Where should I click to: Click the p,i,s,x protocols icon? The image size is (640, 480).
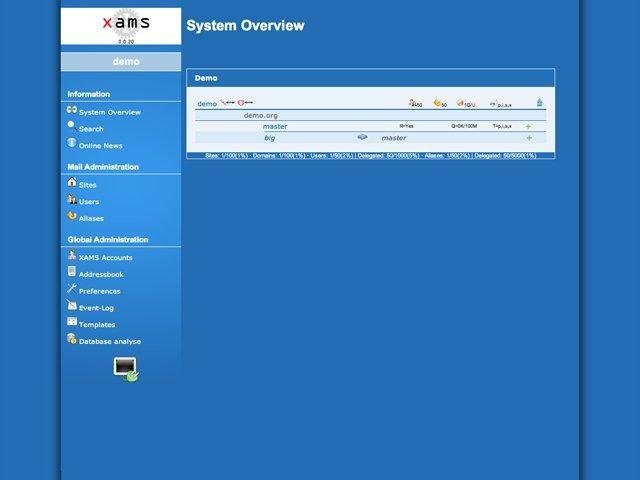(x=500, y=104)
